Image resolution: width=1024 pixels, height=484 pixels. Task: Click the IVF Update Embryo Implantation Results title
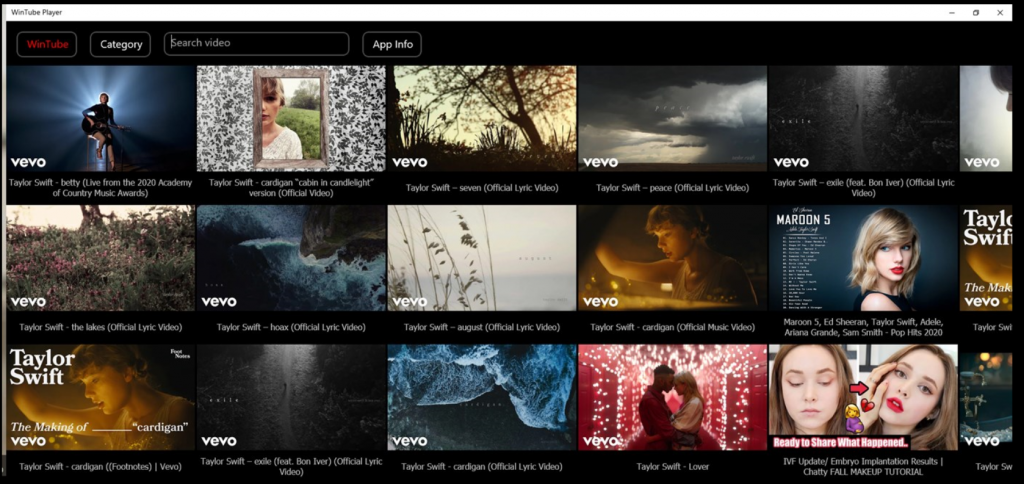[863, 467]
